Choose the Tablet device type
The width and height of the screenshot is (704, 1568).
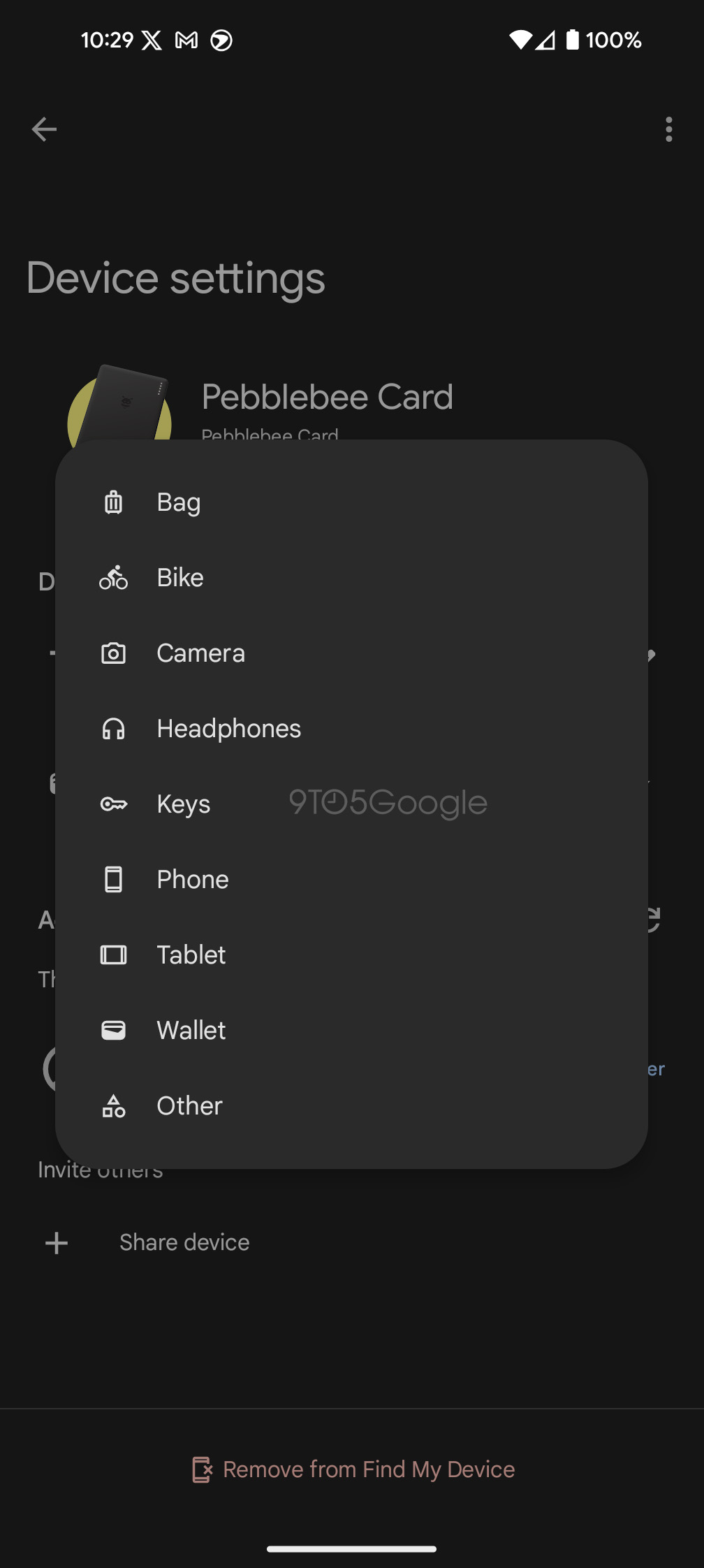191,954
